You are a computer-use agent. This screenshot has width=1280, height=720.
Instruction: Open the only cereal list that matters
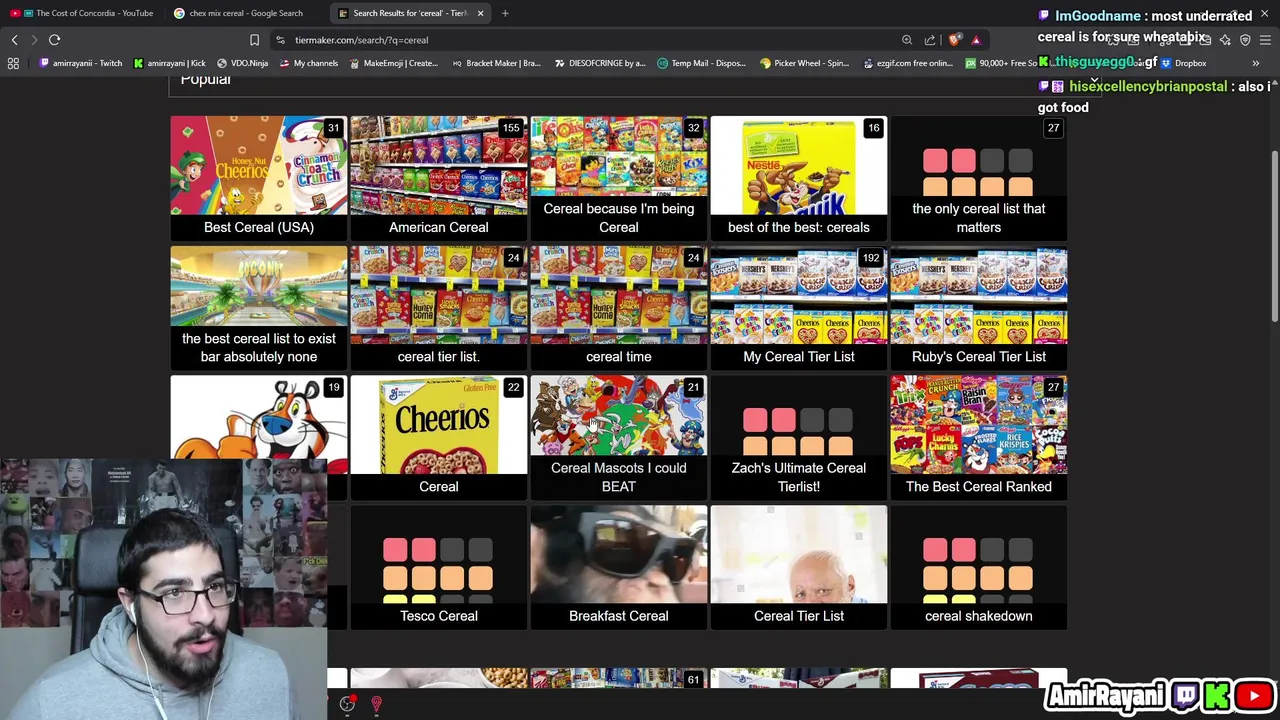tap(978, 178)
